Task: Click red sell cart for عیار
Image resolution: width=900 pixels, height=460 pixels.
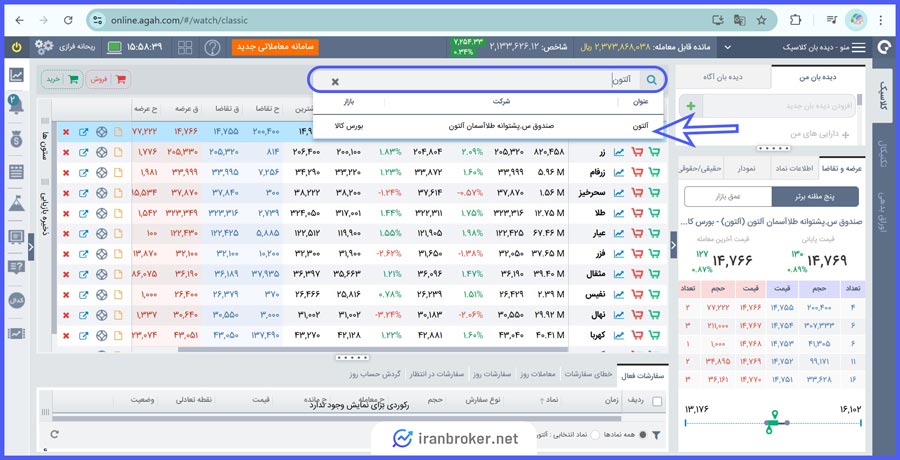Action: [x=637, y=234]
